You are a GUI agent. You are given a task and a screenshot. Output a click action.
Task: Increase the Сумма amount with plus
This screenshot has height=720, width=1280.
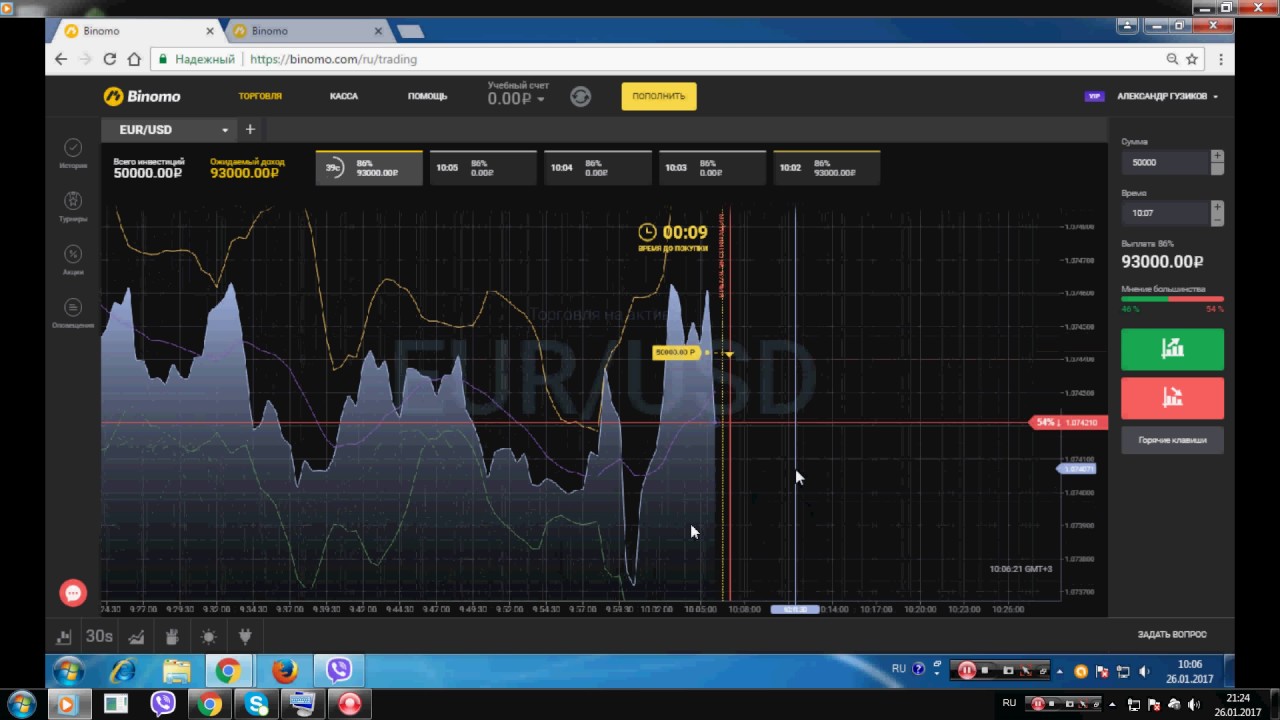coord(1217,156)
